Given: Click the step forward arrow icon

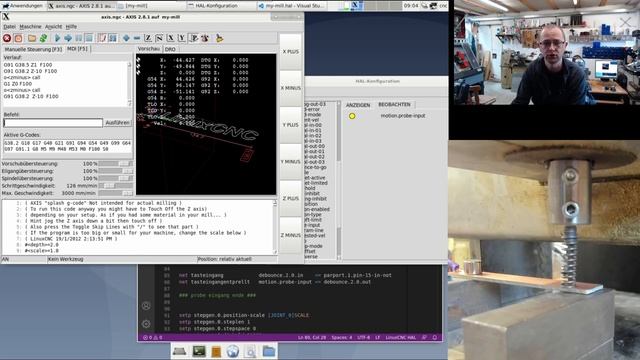Looking at the screenshot, I should 68,38.
